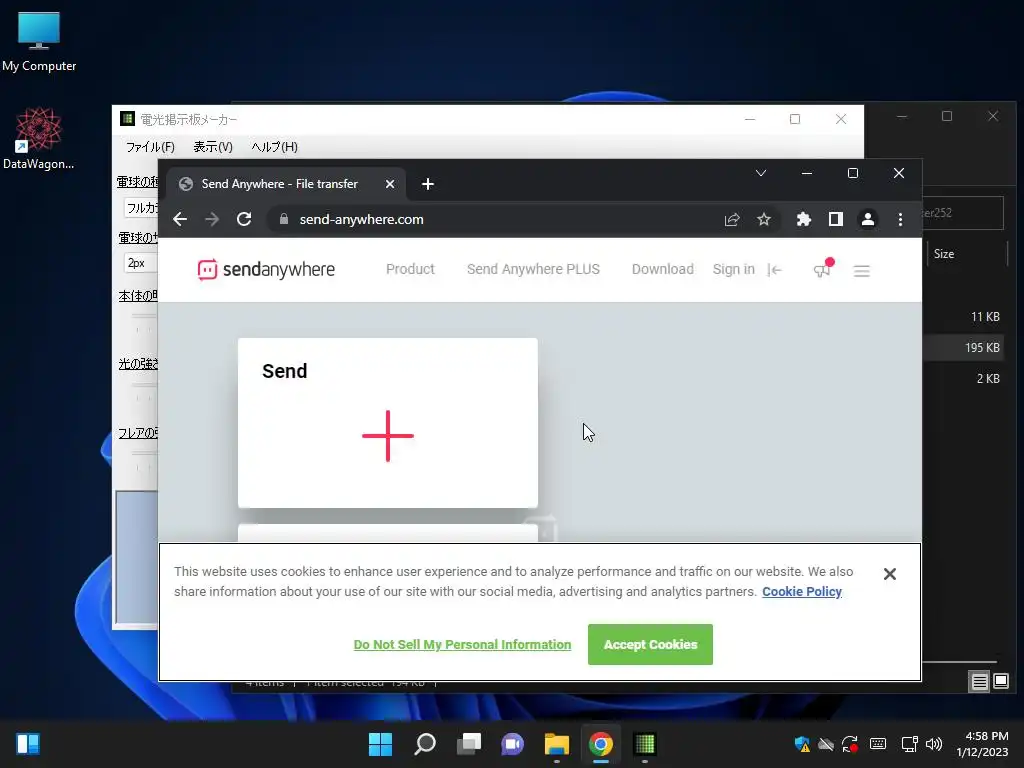Viewport: 1024px width, 768px height.
Task: Click the File Explorer search box
Action: [x=963, y=213]
